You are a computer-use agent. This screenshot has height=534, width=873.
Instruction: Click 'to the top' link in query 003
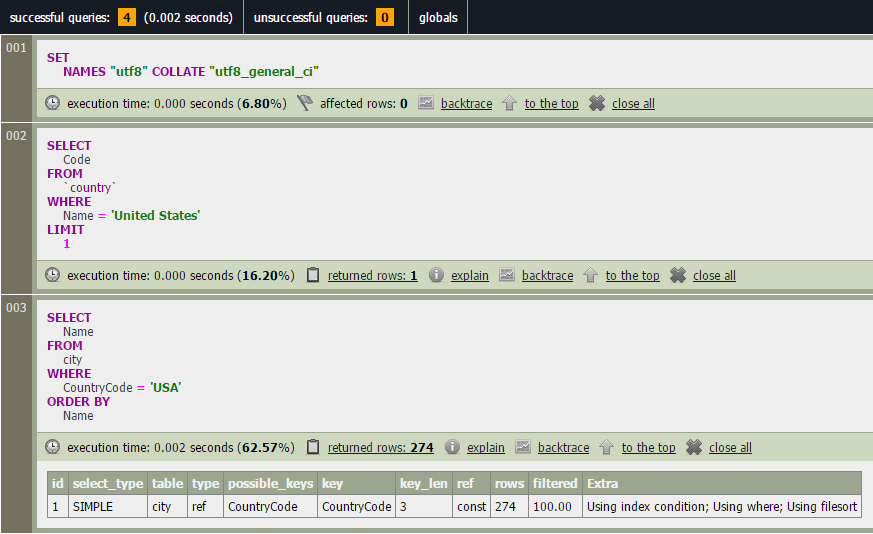(x=649, y=448)
